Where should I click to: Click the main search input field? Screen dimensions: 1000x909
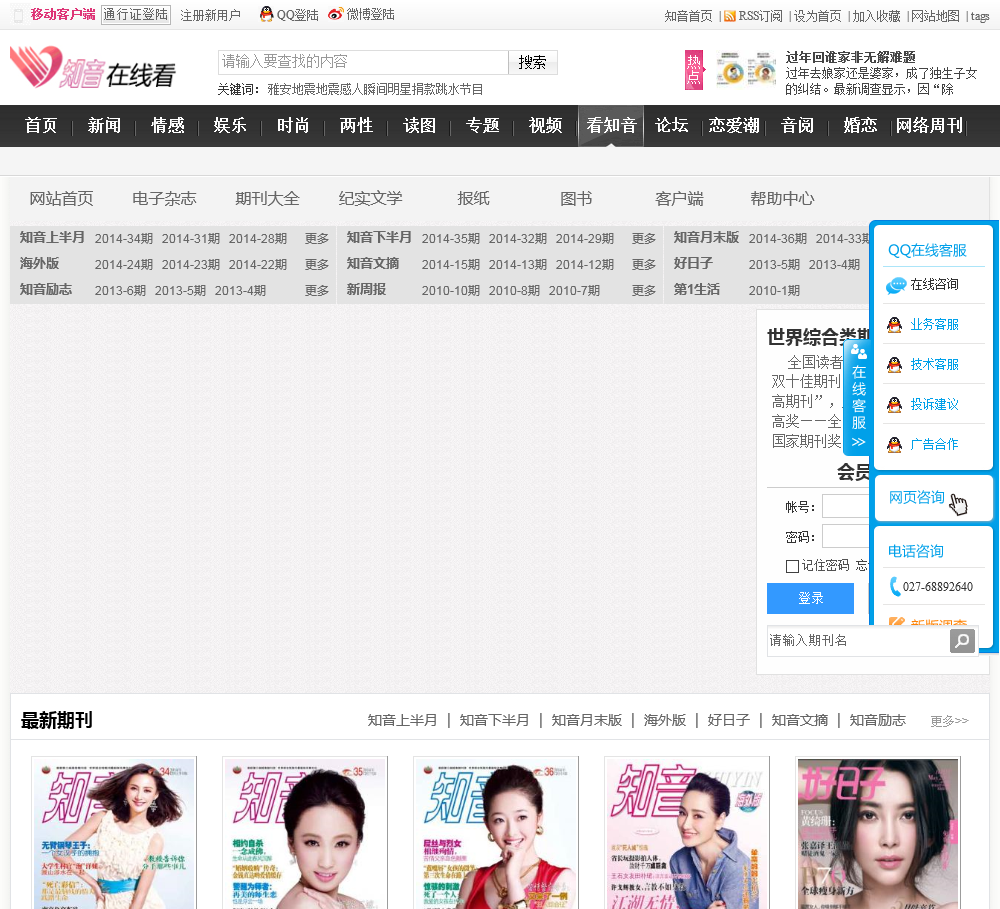click(363, 62)
